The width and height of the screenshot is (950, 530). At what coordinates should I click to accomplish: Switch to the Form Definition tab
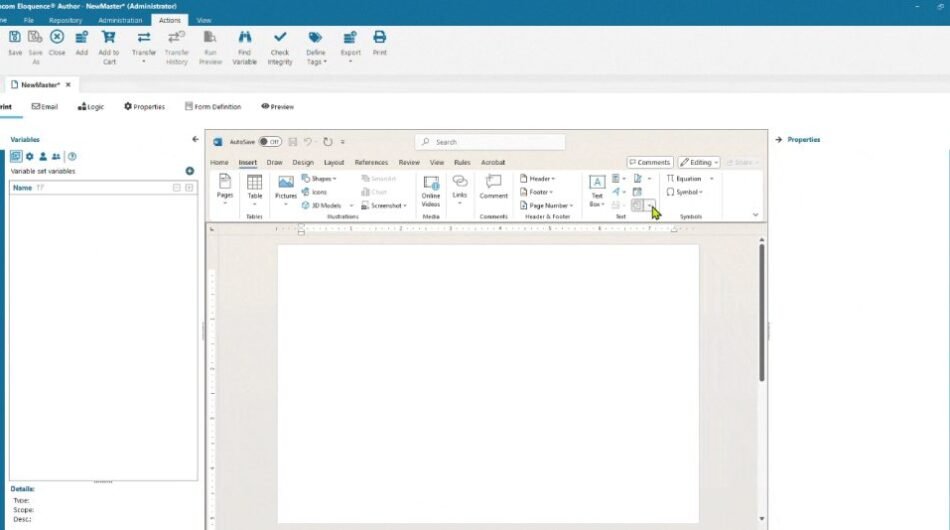coord(212,106)
